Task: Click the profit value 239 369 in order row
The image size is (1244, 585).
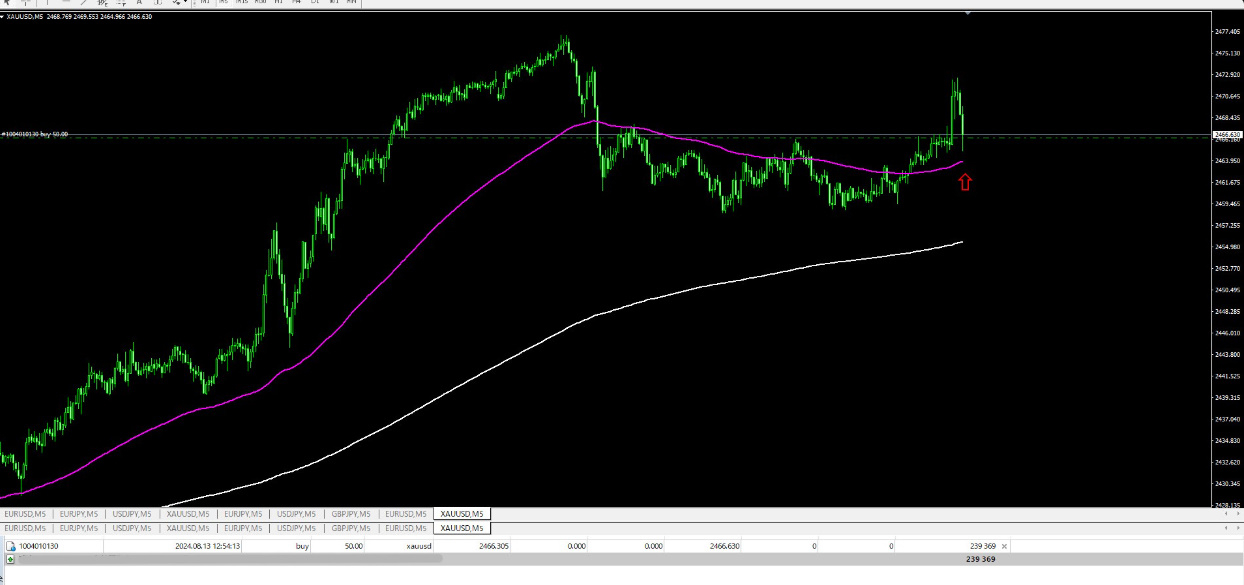Action: coord(982,547)
